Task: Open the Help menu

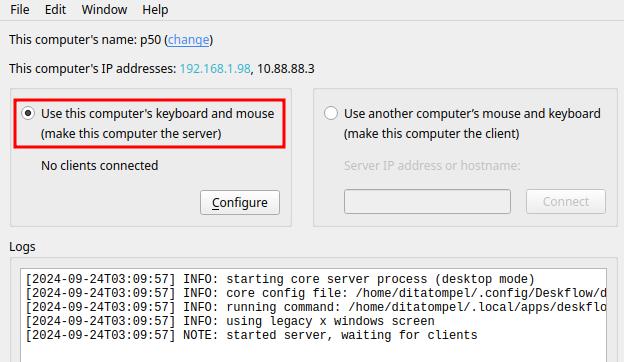Action: pos(155,9)
